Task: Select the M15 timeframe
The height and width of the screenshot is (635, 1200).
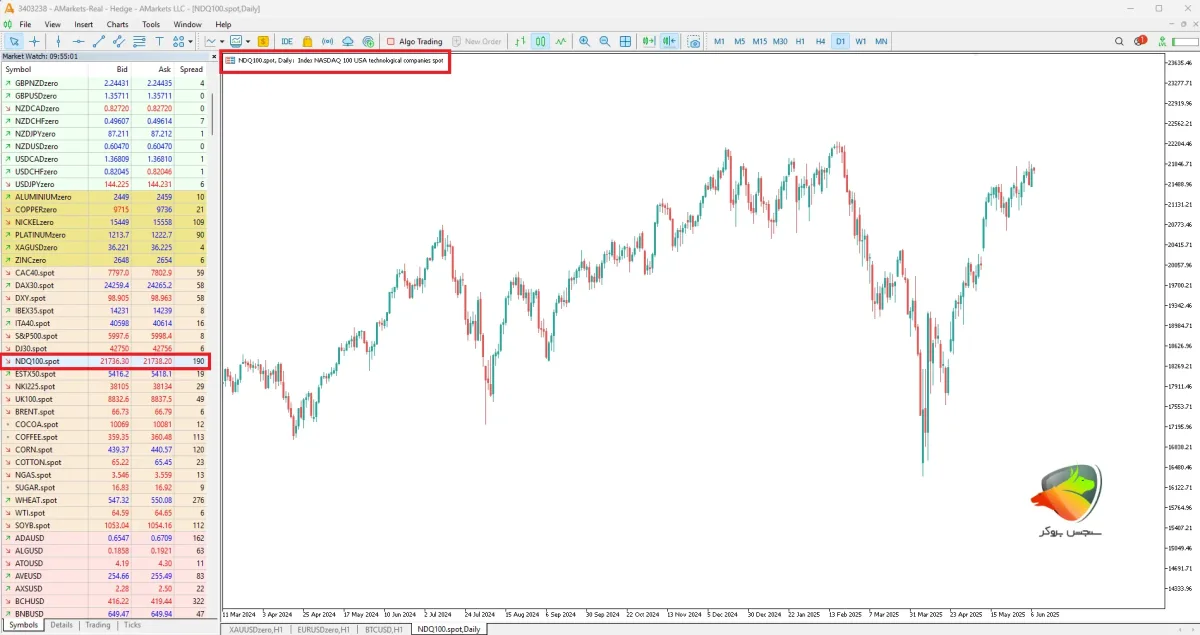Action: (x=760, y=41)
